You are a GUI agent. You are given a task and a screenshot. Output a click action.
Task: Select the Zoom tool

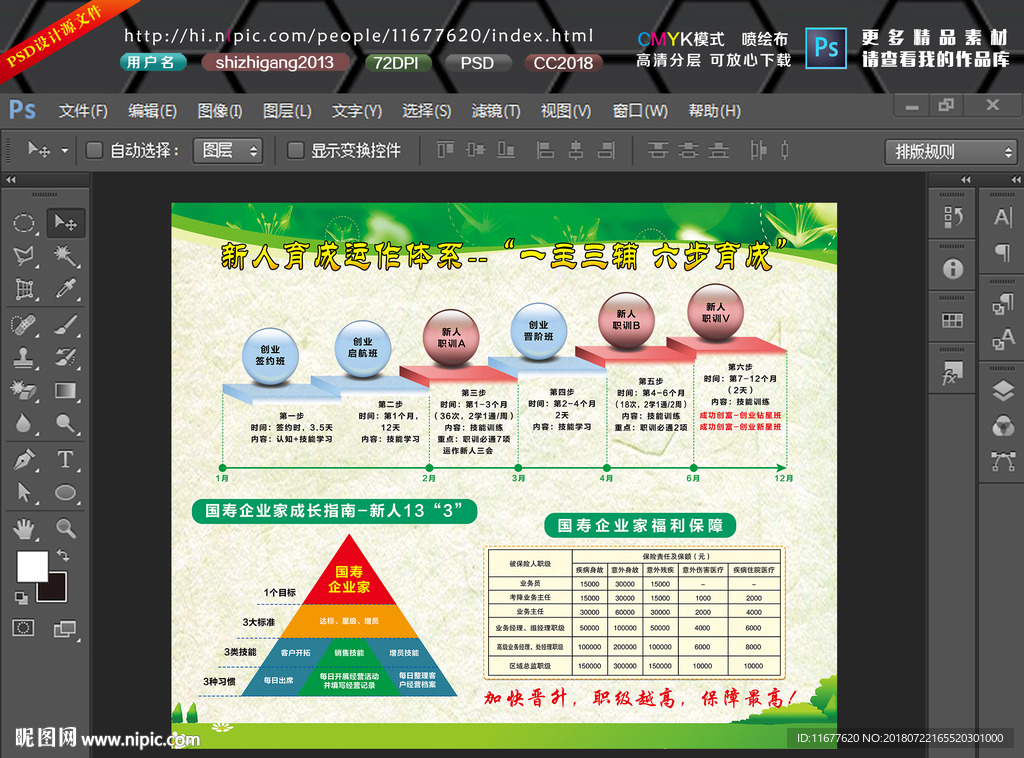65,528
